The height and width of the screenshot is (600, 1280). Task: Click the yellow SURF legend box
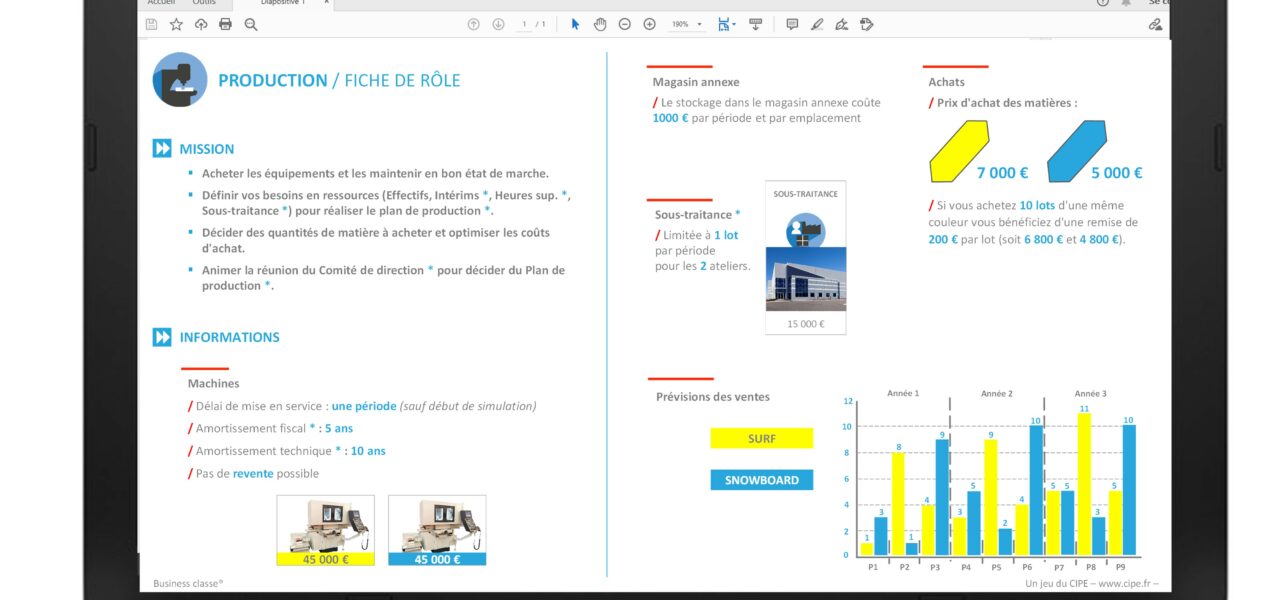point(762,438)
